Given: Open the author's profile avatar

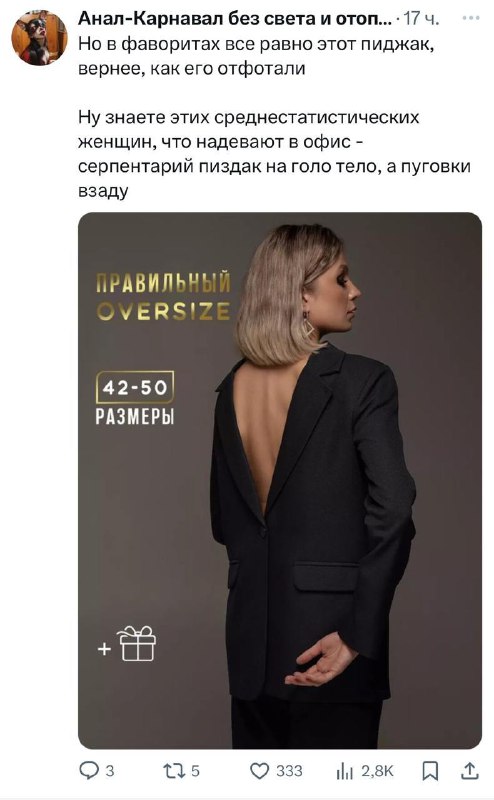Looking at the screenshot, I should pos(39,38).
